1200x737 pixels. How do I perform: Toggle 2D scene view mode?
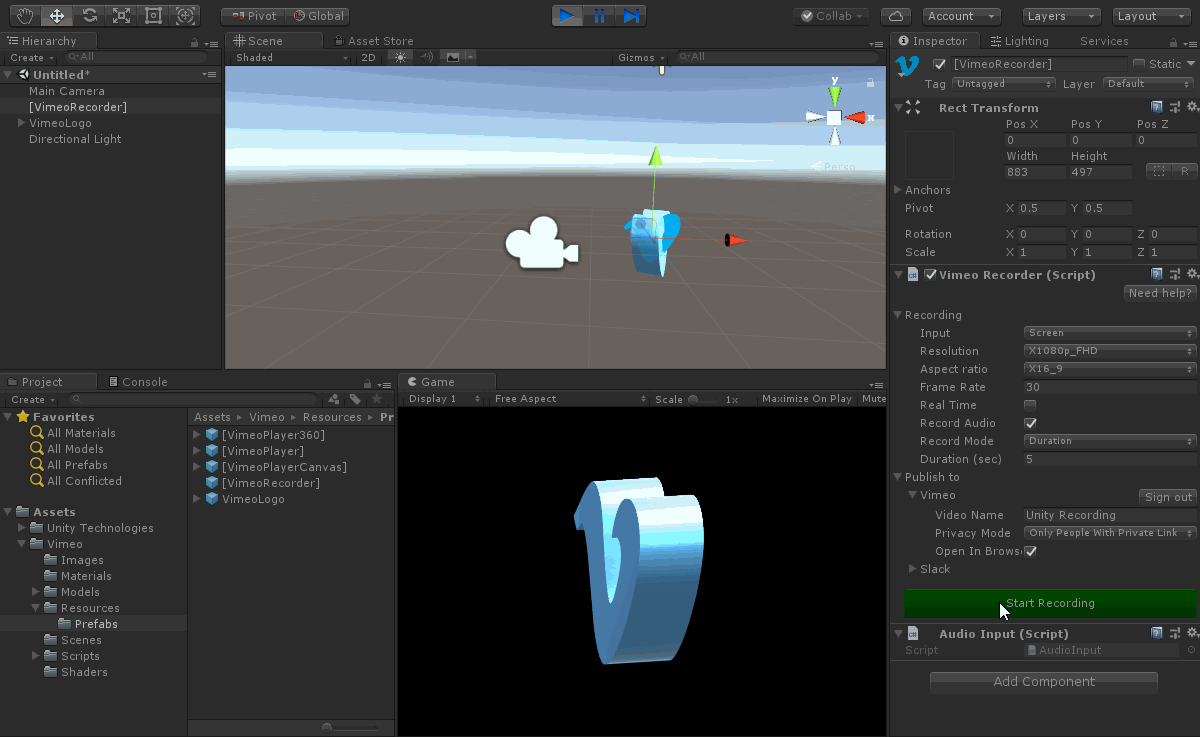369,57
